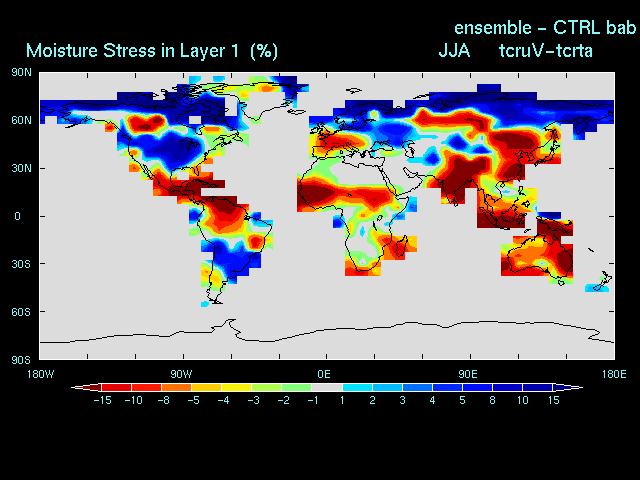Click the 4 to 5 legend swatch
This screenshot has height=480, width=640.
[448, 387]
